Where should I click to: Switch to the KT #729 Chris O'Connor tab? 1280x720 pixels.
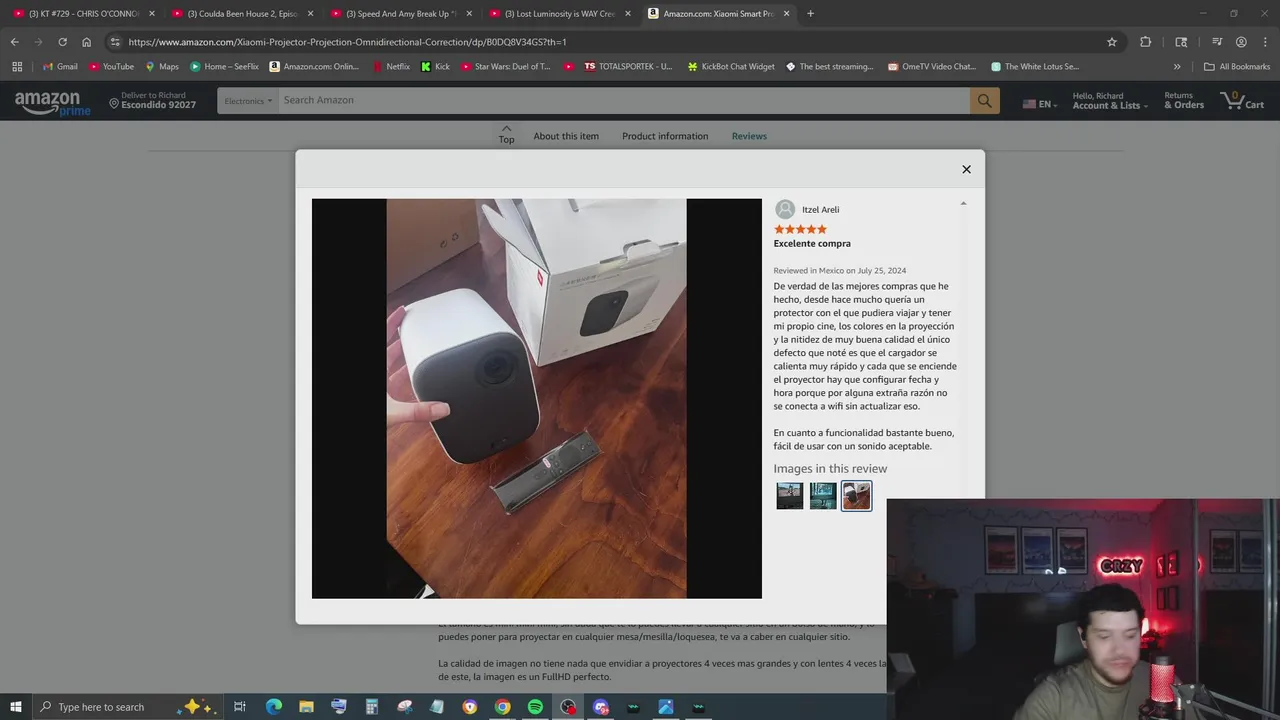[x=82, y=14]
